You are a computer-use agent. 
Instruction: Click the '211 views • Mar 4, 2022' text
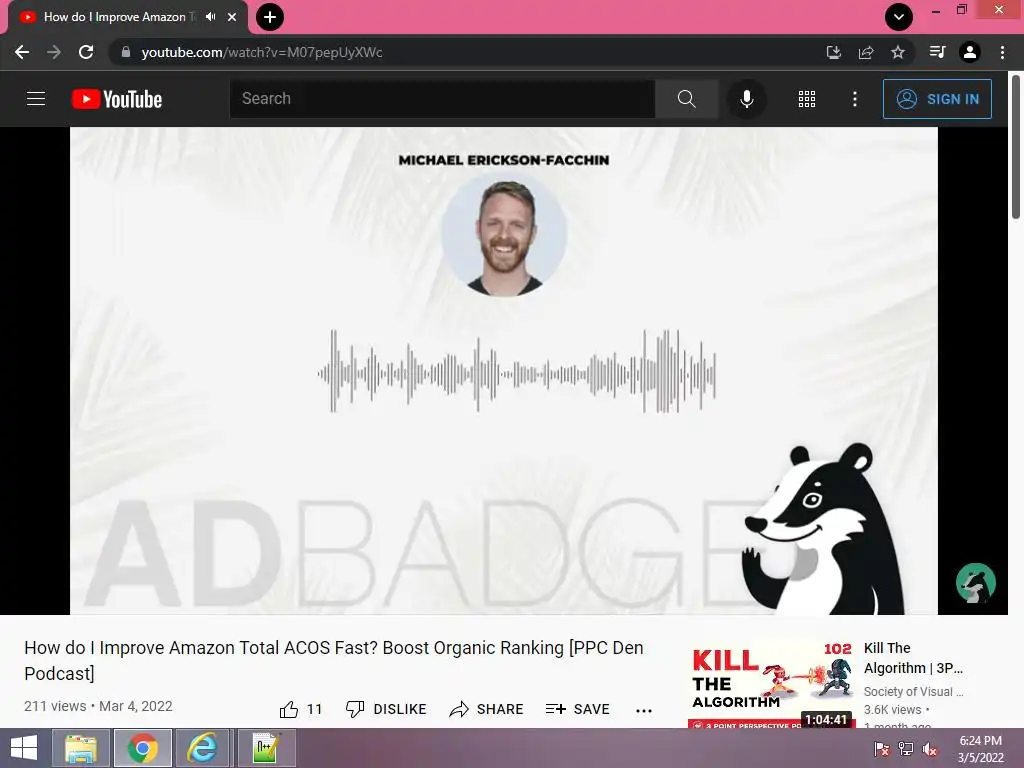[98, 706]
